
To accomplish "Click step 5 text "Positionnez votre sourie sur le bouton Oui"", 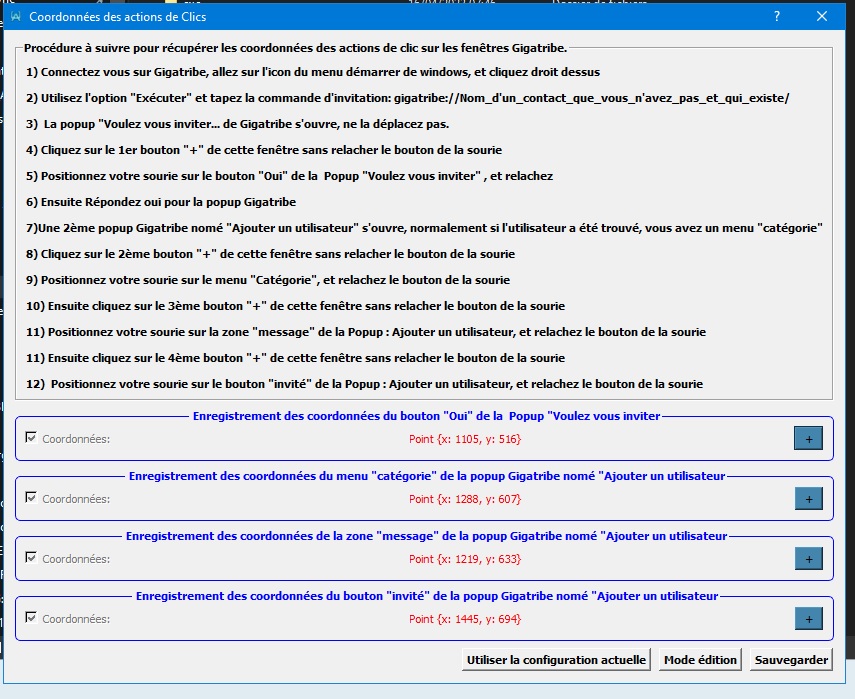I will tap(289, 176).
